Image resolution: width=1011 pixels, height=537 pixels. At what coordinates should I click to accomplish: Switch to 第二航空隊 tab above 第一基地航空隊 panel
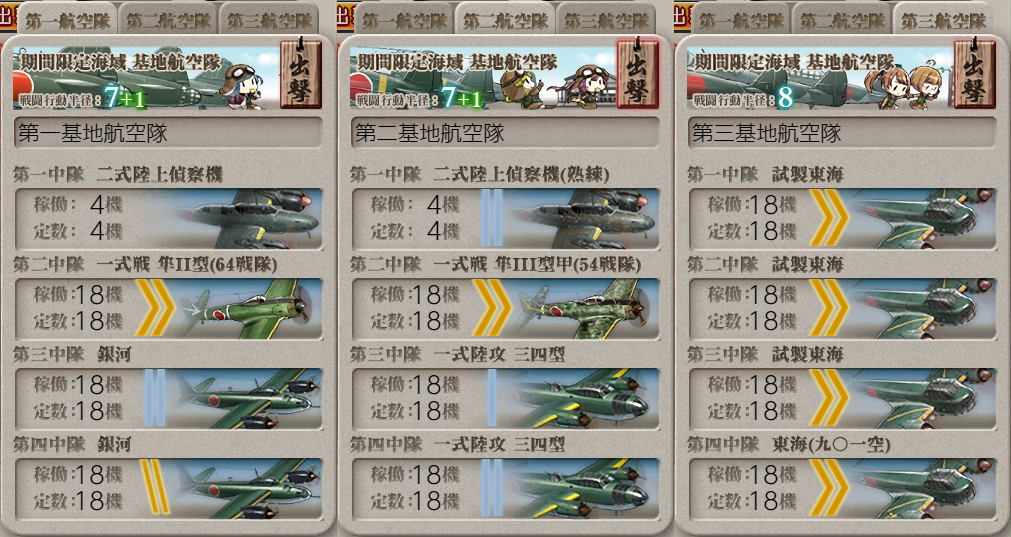[x=168, y=20]
